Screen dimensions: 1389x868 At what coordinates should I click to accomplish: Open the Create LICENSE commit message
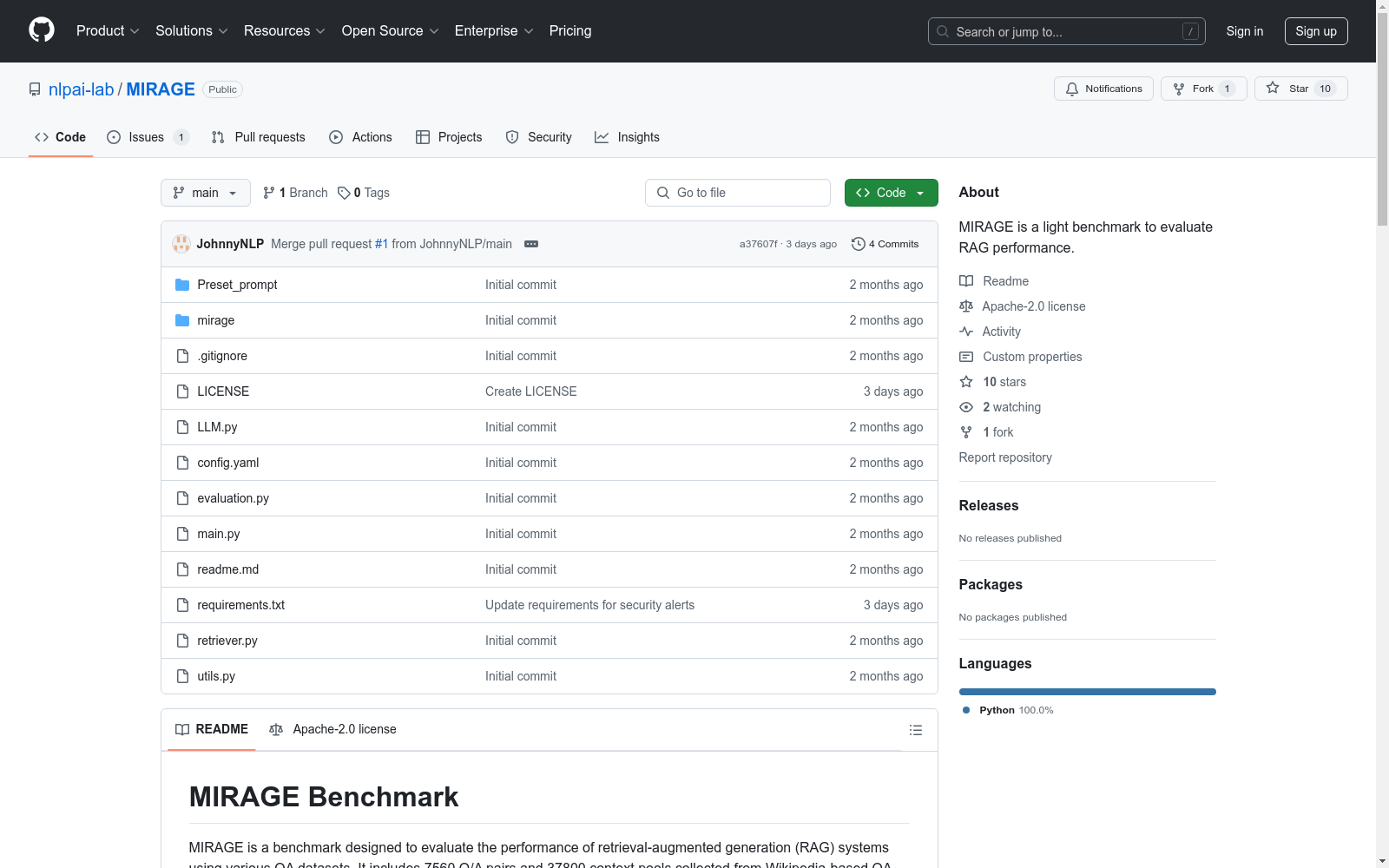[x=530, y=391]
